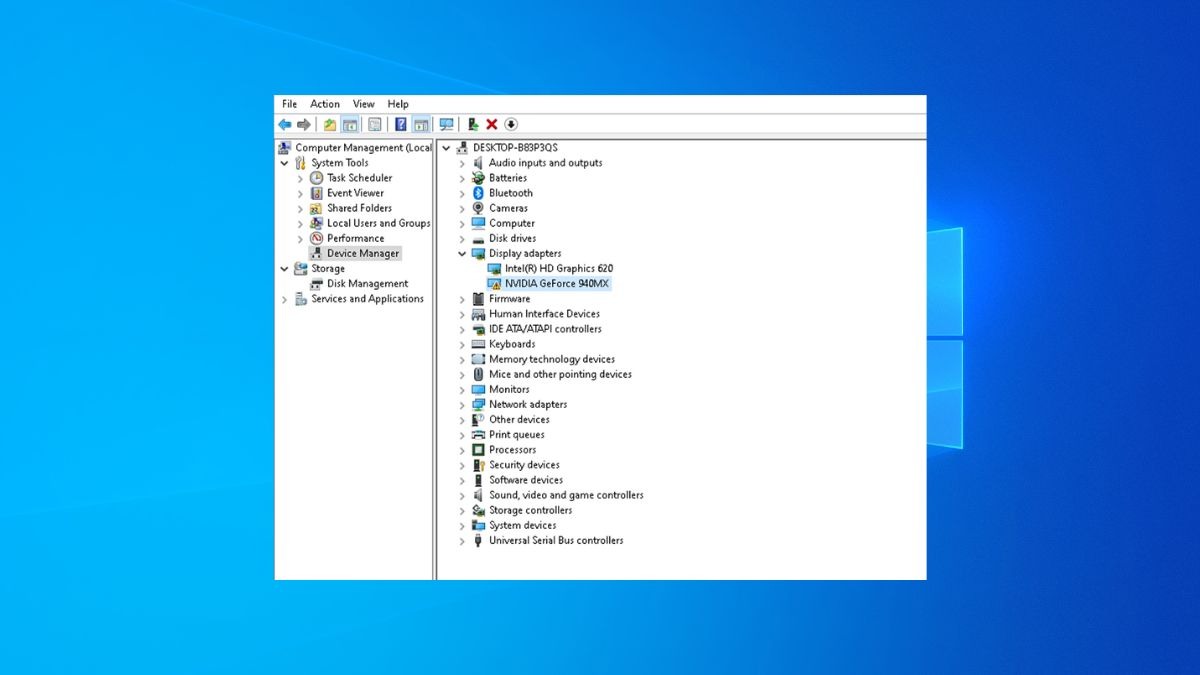This screenshot has width=1200, height=675.
Task: Click the Disk Management drive icon
Action: (x=317, y=284)
